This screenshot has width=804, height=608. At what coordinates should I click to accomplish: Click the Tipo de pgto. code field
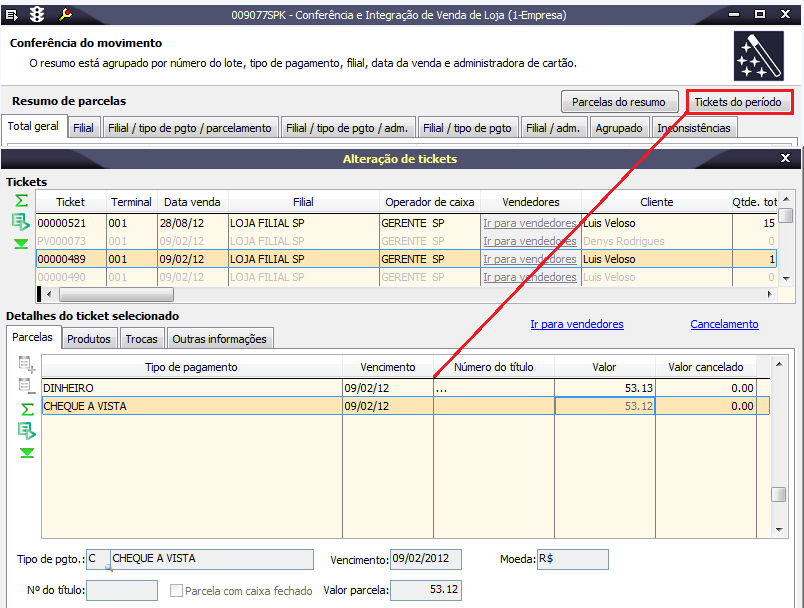(x=98, y=559)
